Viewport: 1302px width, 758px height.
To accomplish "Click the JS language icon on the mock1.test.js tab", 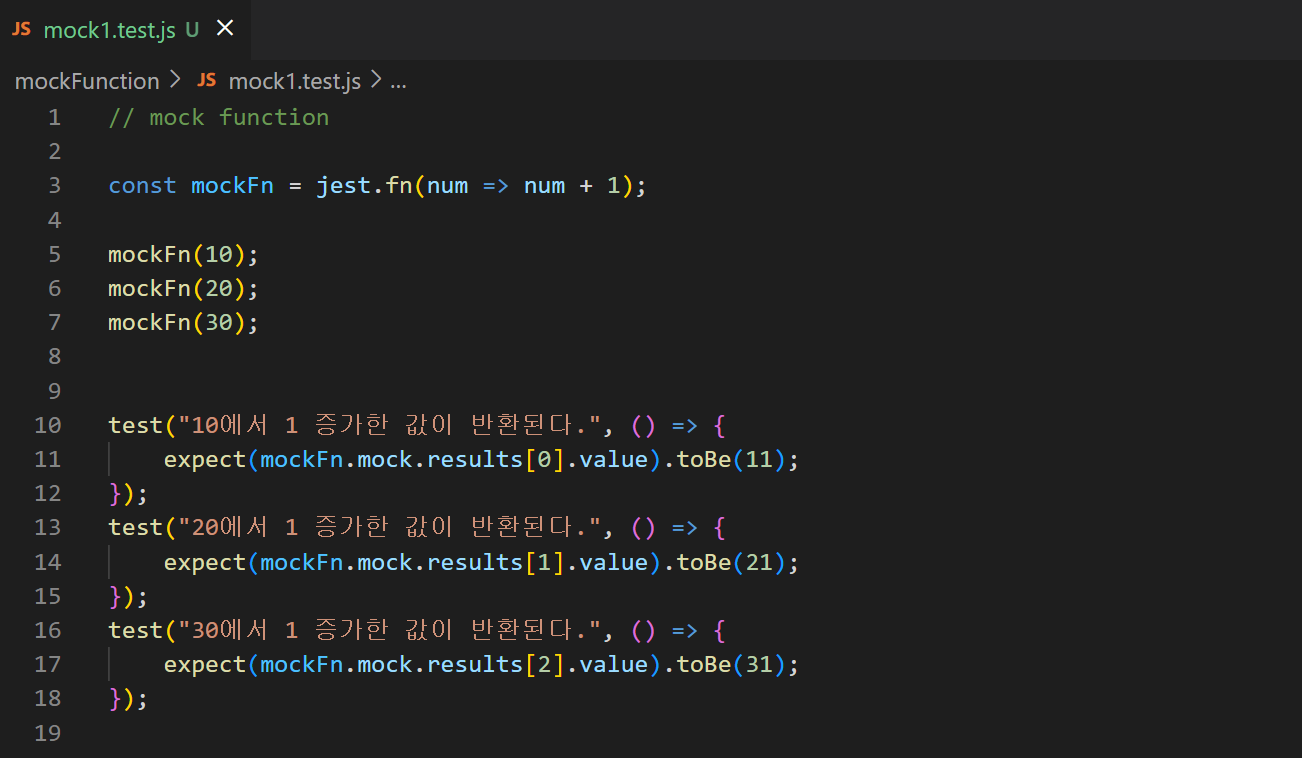I will click(20, 29).
